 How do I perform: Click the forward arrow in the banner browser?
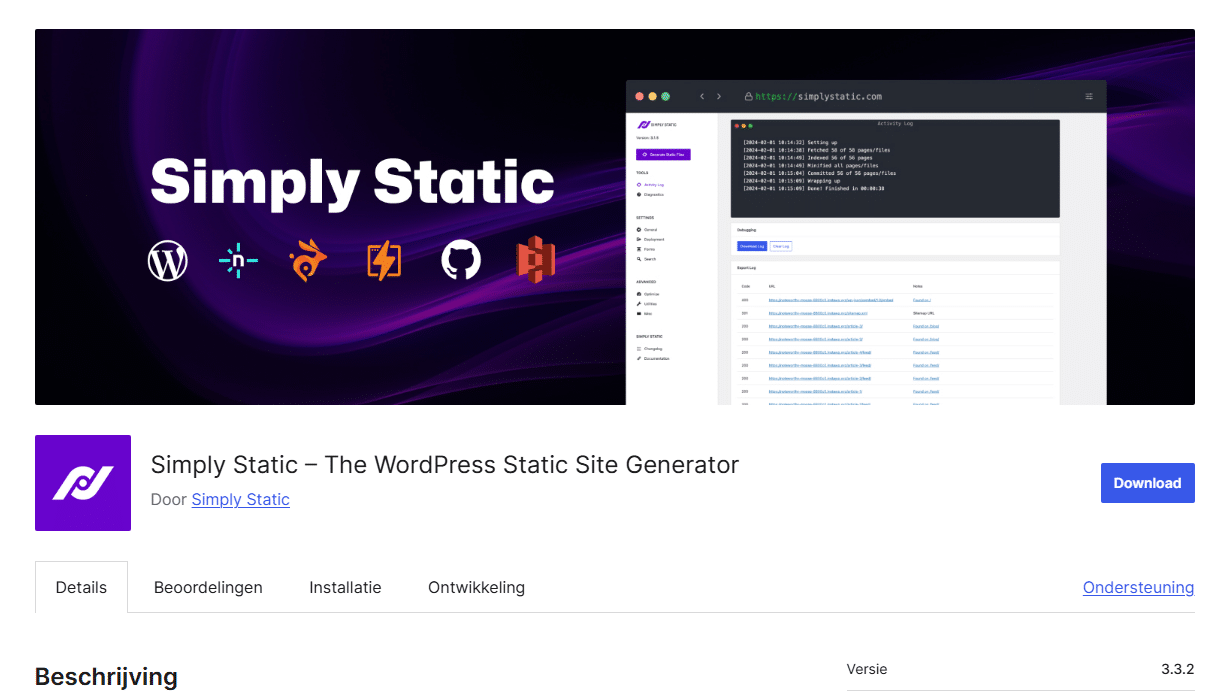718,96
